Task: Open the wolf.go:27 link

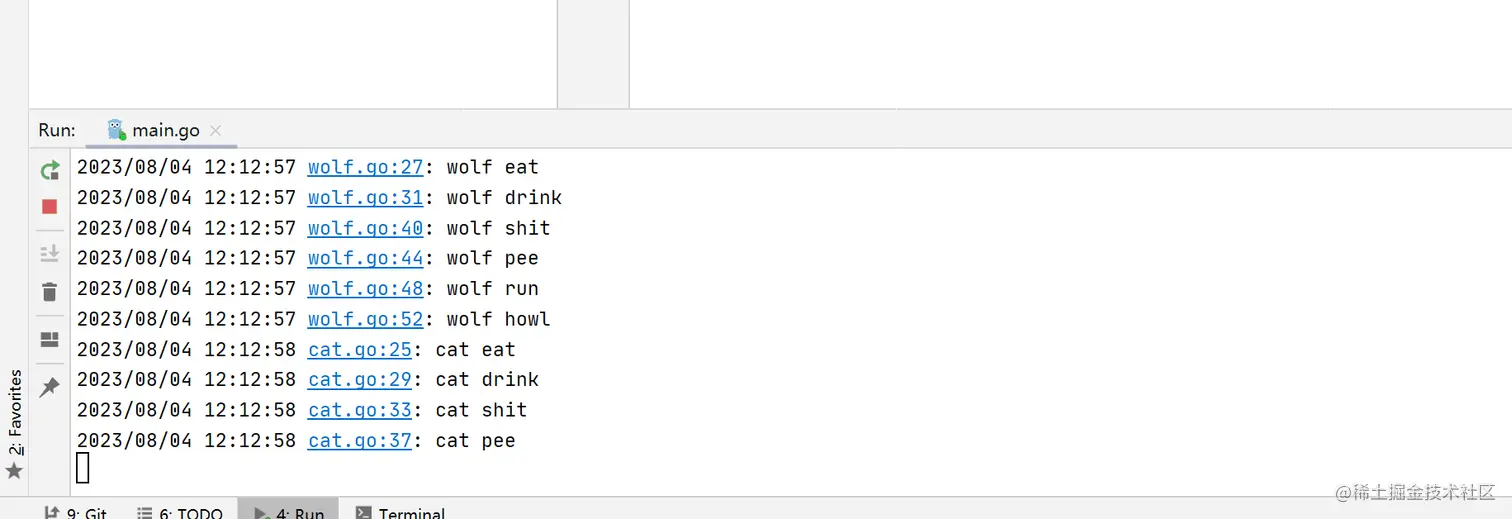Action: (365, 167)
